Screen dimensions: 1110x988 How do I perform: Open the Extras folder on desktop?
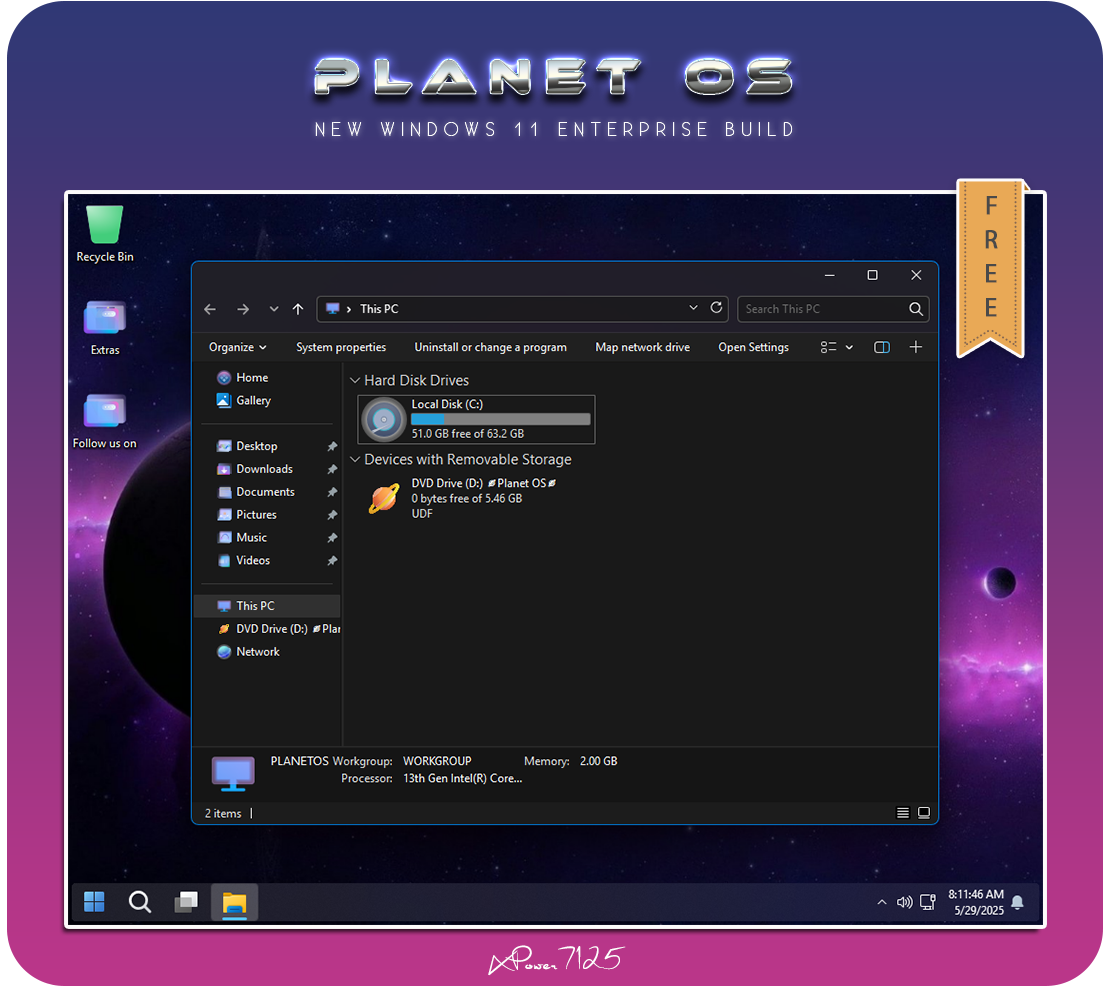pos(105,328)
